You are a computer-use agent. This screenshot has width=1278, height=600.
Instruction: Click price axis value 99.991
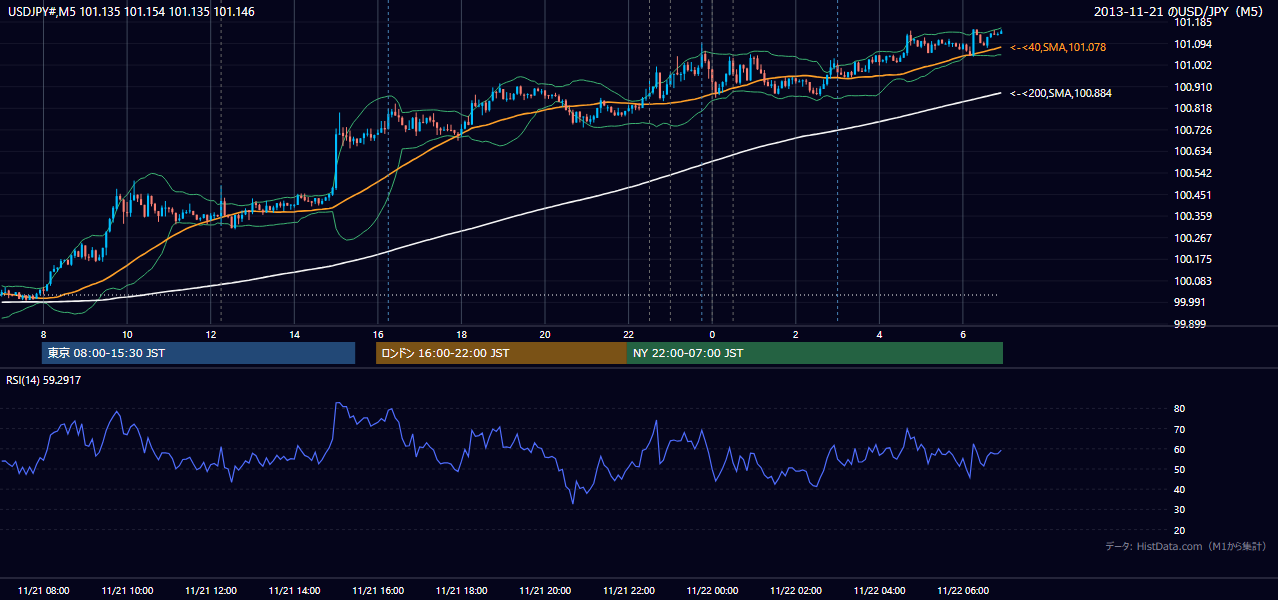coord(1191,302)
